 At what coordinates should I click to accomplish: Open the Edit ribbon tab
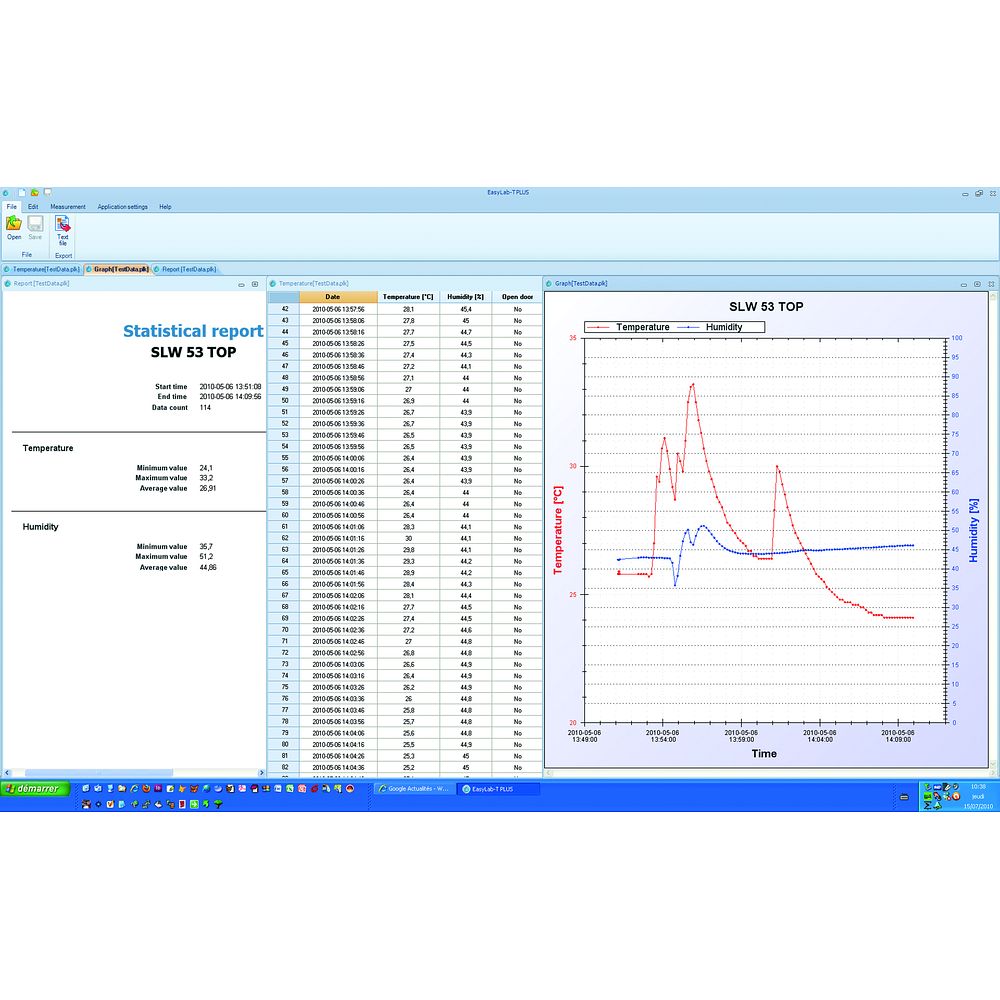click(x=33, y=207)
